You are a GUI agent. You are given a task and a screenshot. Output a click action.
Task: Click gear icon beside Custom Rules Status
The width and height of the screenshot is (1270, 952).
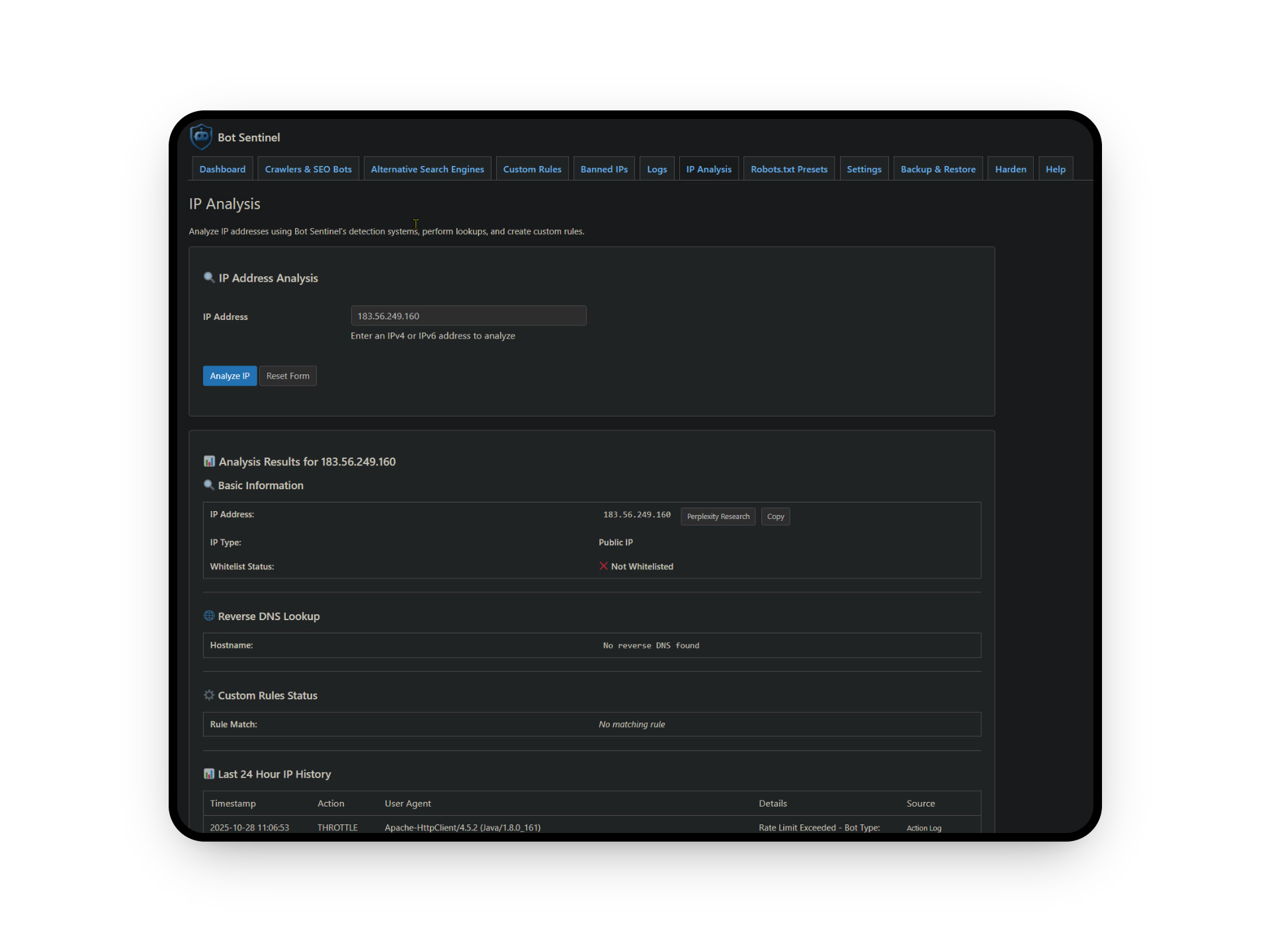point(209,695)
